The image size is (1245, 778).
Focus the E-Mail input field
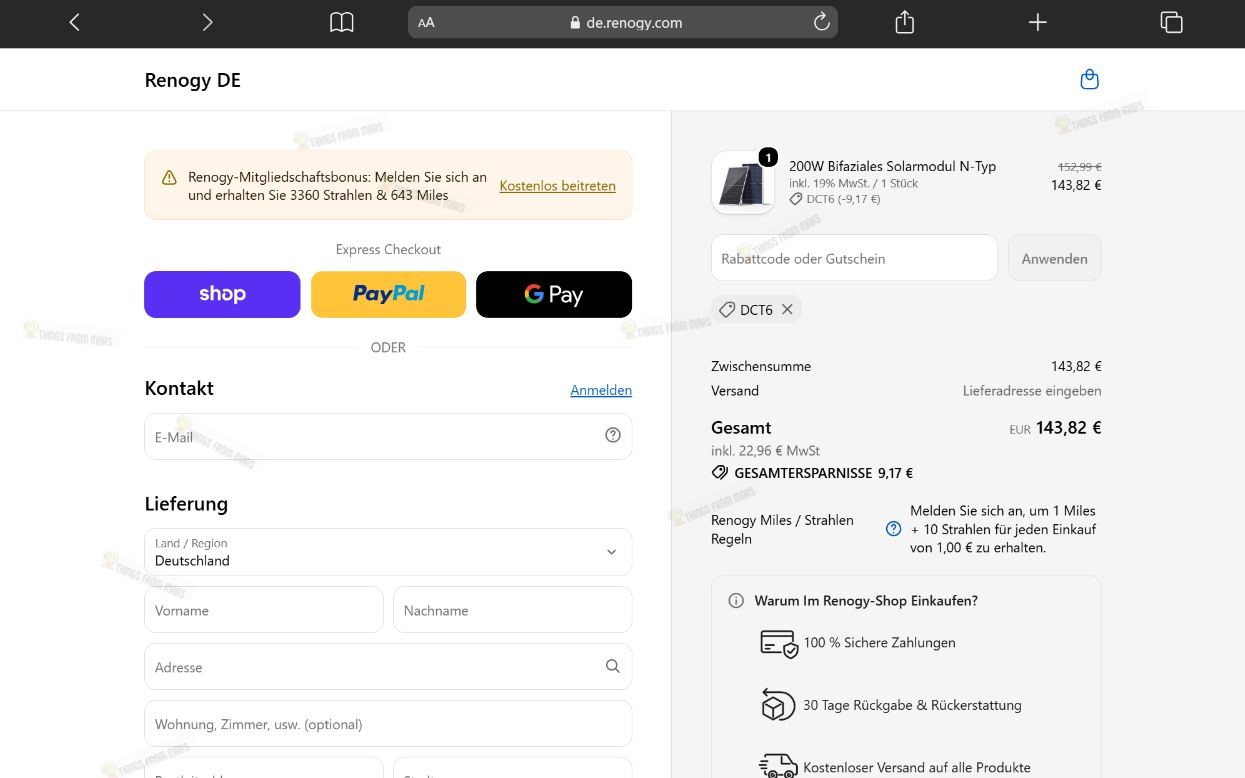pyautogui.click(x=388, y=436)
